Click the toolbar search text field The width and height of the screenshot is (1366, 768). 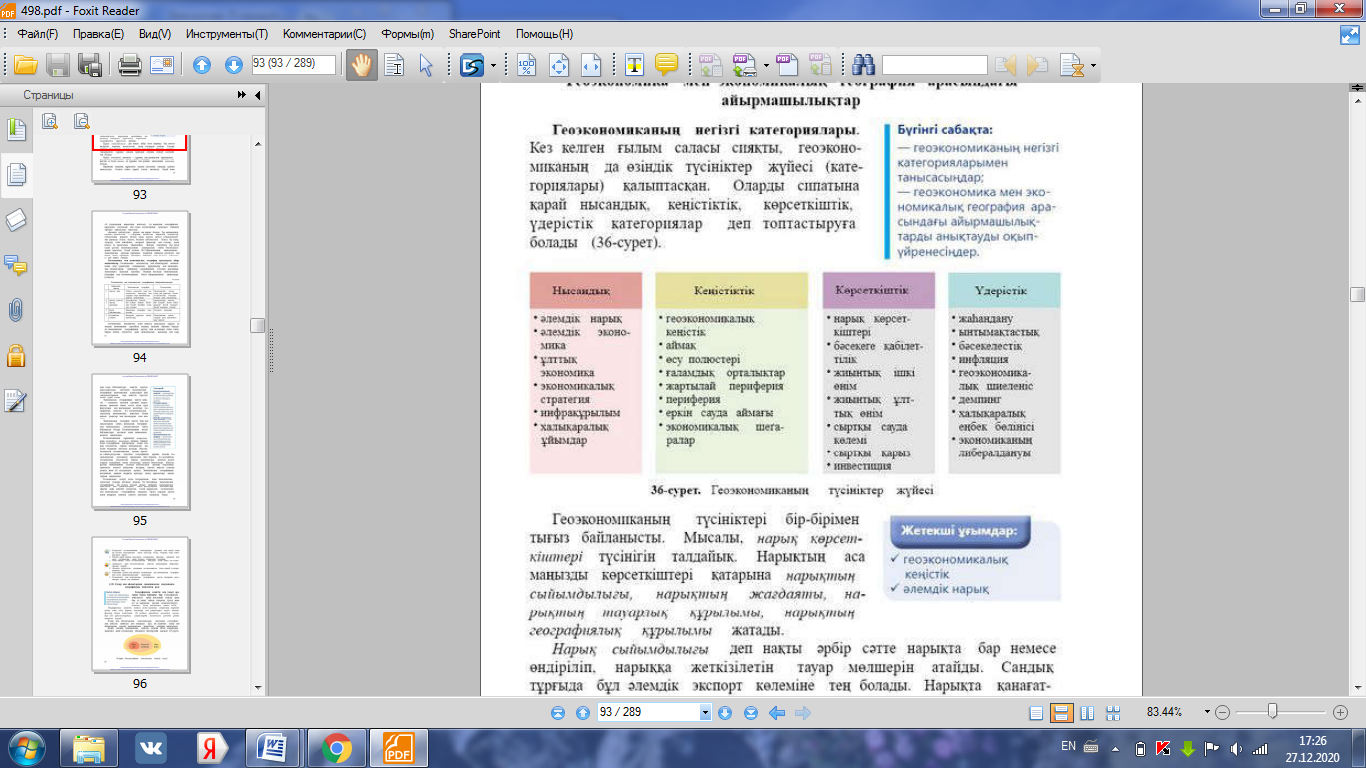(x=935, y=65)
